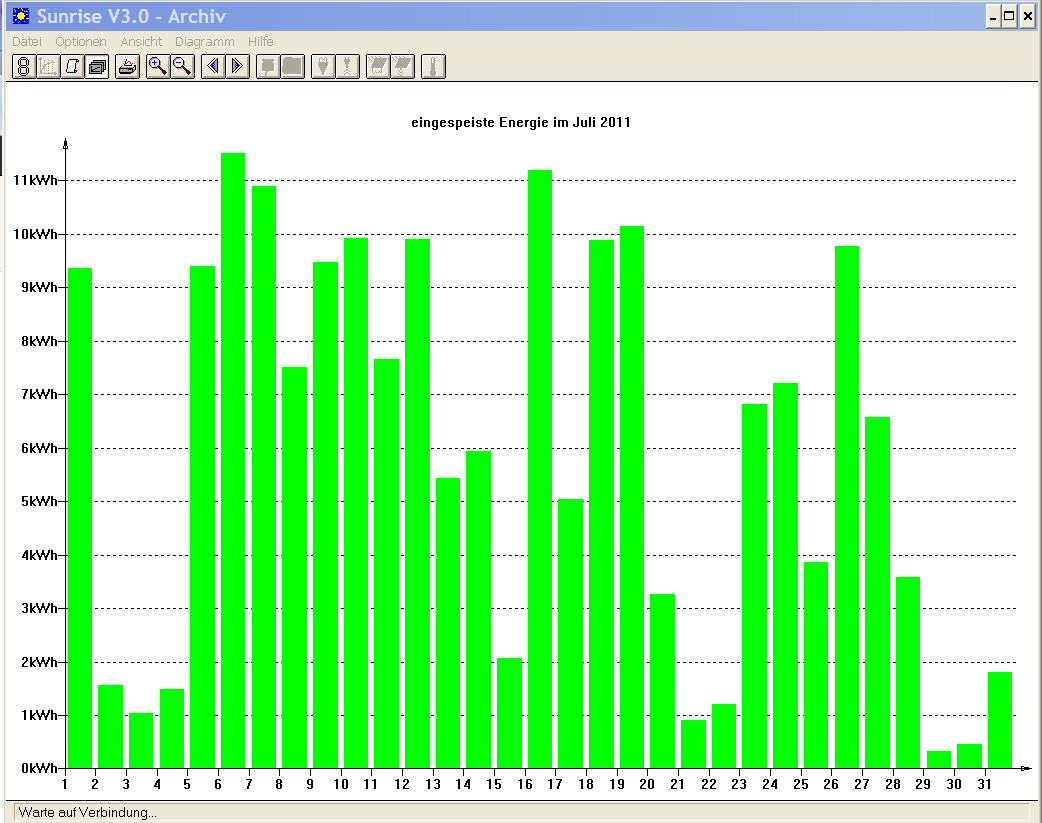
Task: Open the digital numeric display view
Action: [x=24, y=66]
